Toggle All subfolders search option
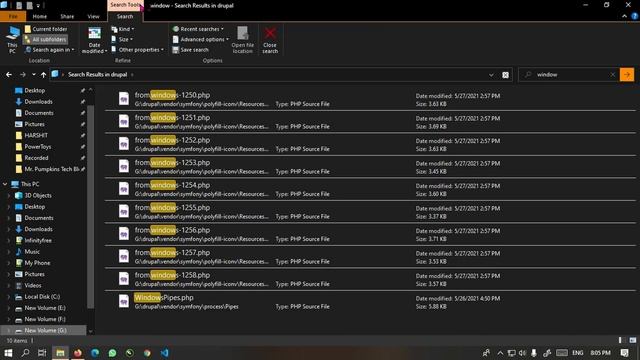Viewport: 640px width, 360px height. tap(45, 39)
